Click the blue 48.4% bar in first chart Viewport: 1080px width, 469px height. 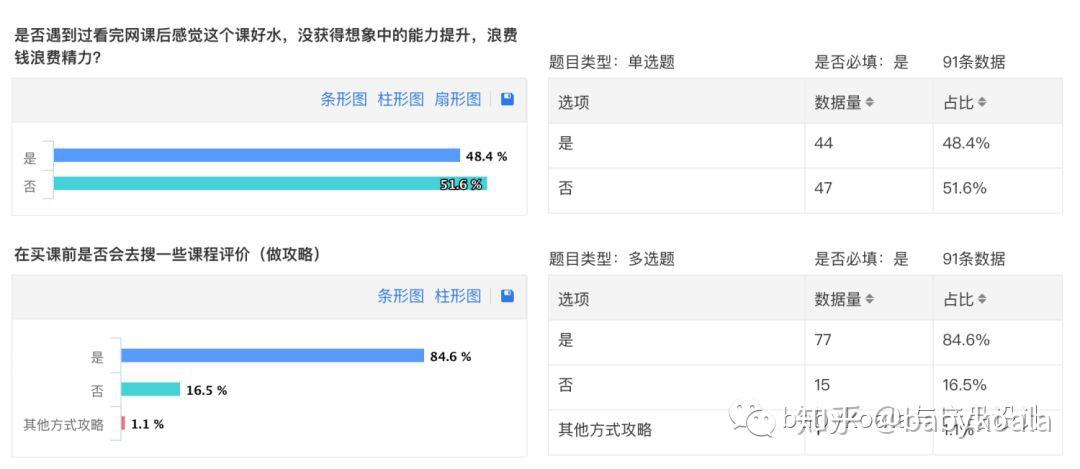(256, 155)
